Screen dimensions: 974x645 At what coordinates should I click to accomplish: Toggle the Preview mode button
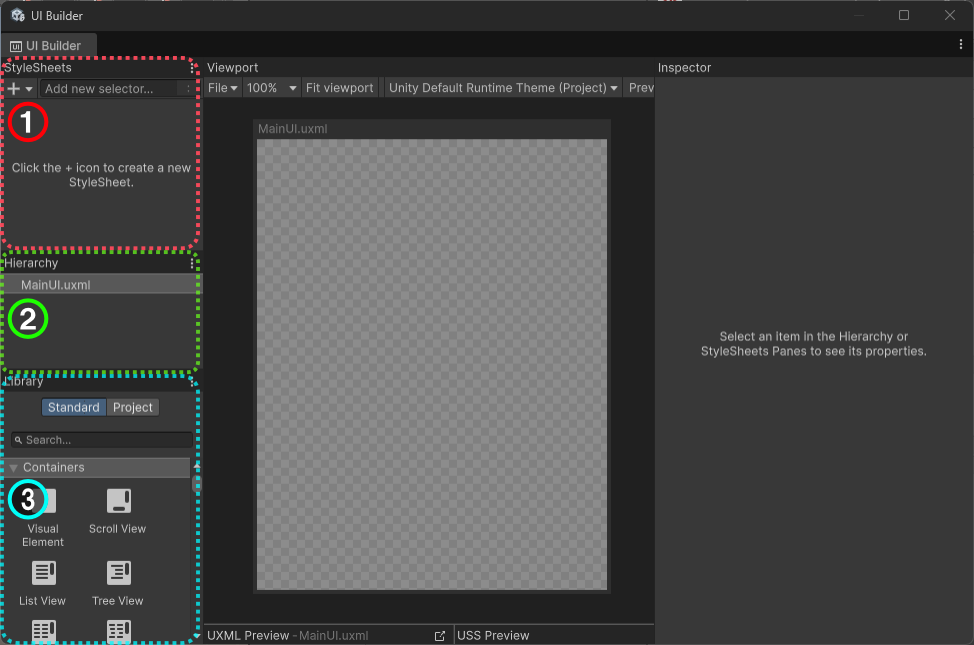pos(640,88)
